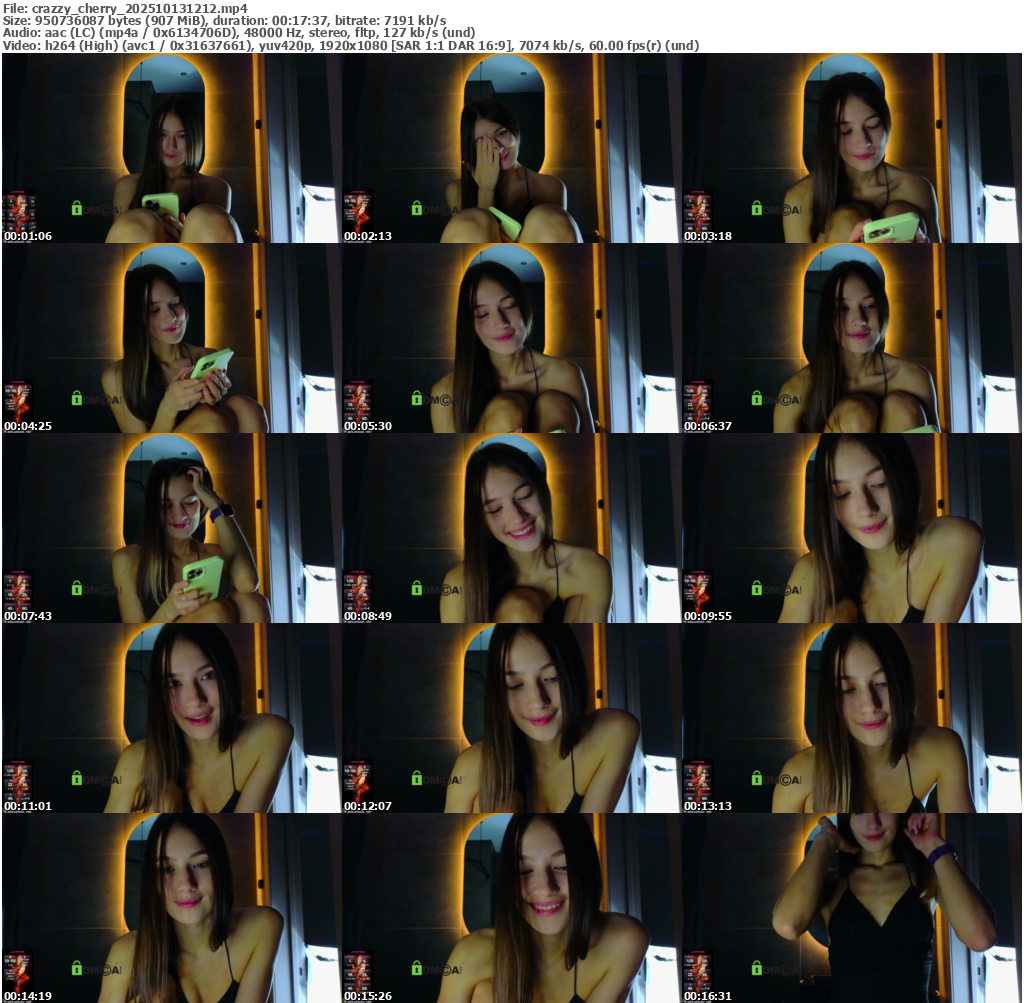Click the timestamp 00:01:06
The image size is (1024, 1003).
[27, 236]
